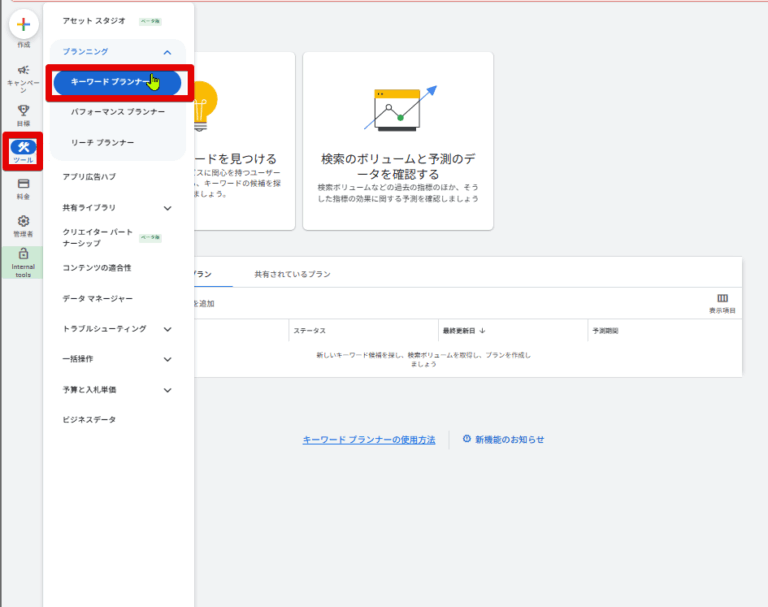Open the キャンペーン megaphone icon

pyautogui.click(x=23, y=70)
